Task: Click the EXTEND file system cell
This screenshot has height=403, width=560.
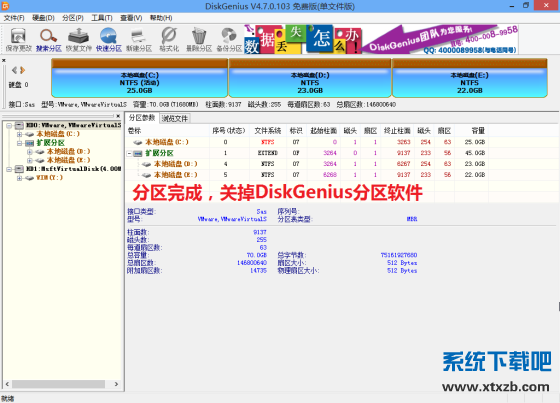Action: tap(268, 153)
